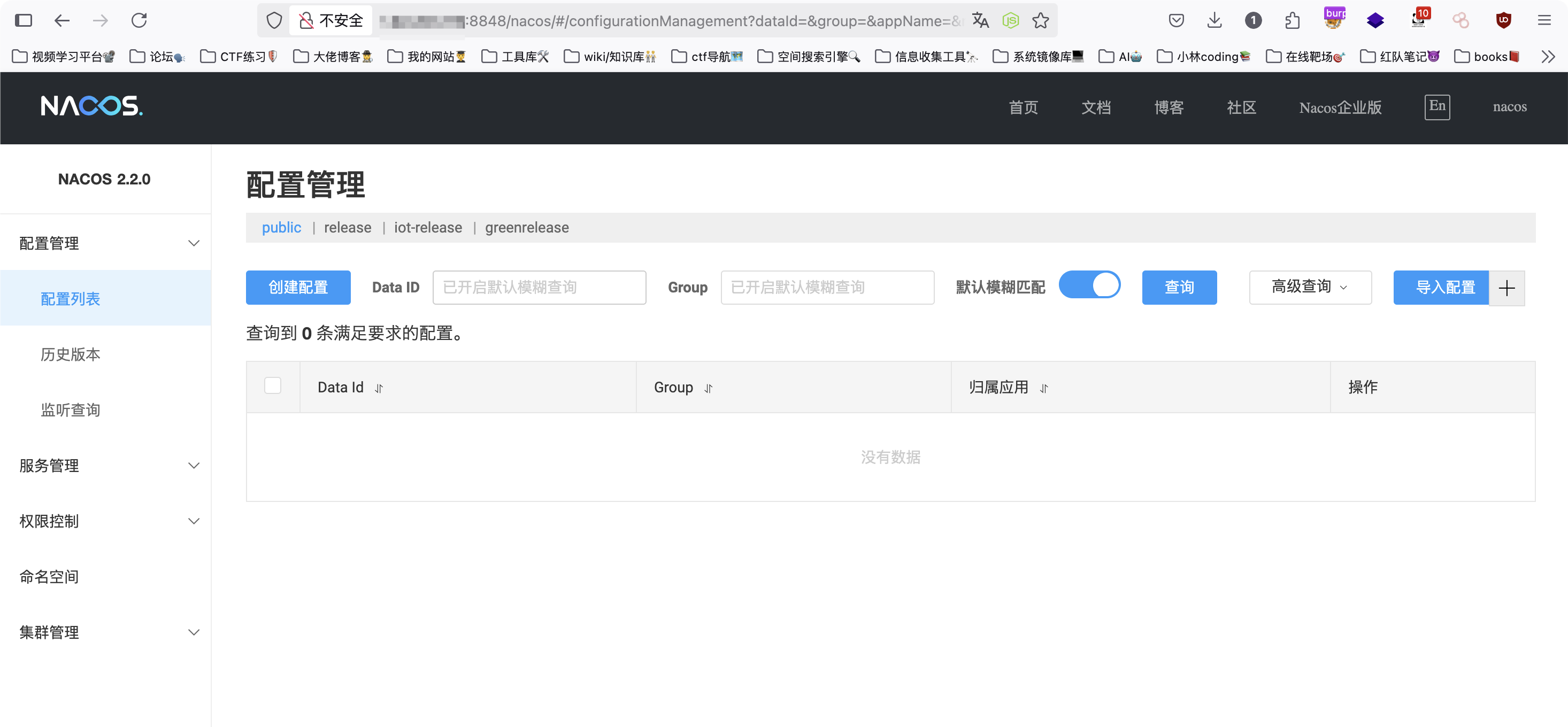Reload the page with browser refresh icon
Screen dimensions: 1568x727
click(140, 21)
